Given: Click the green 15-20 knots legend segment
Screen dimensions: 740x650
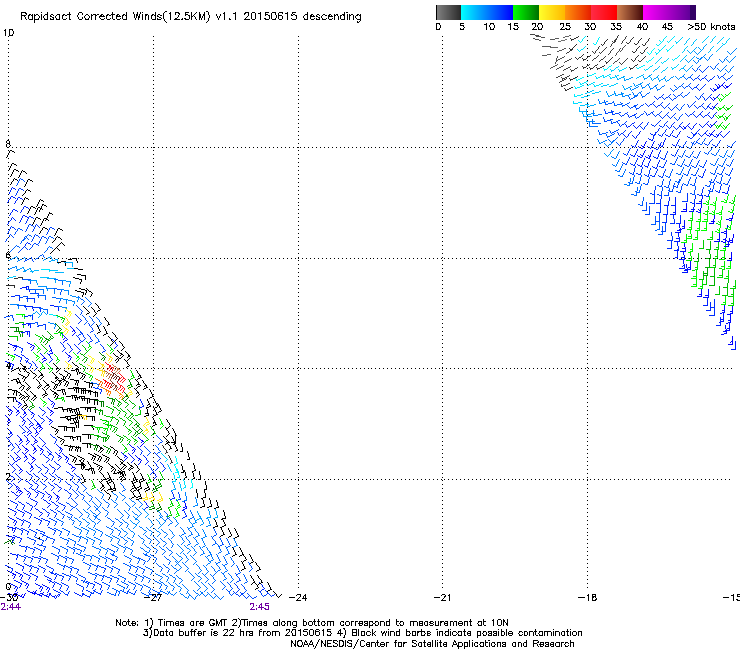Looking at the screenshot, I should coord(526,12).
